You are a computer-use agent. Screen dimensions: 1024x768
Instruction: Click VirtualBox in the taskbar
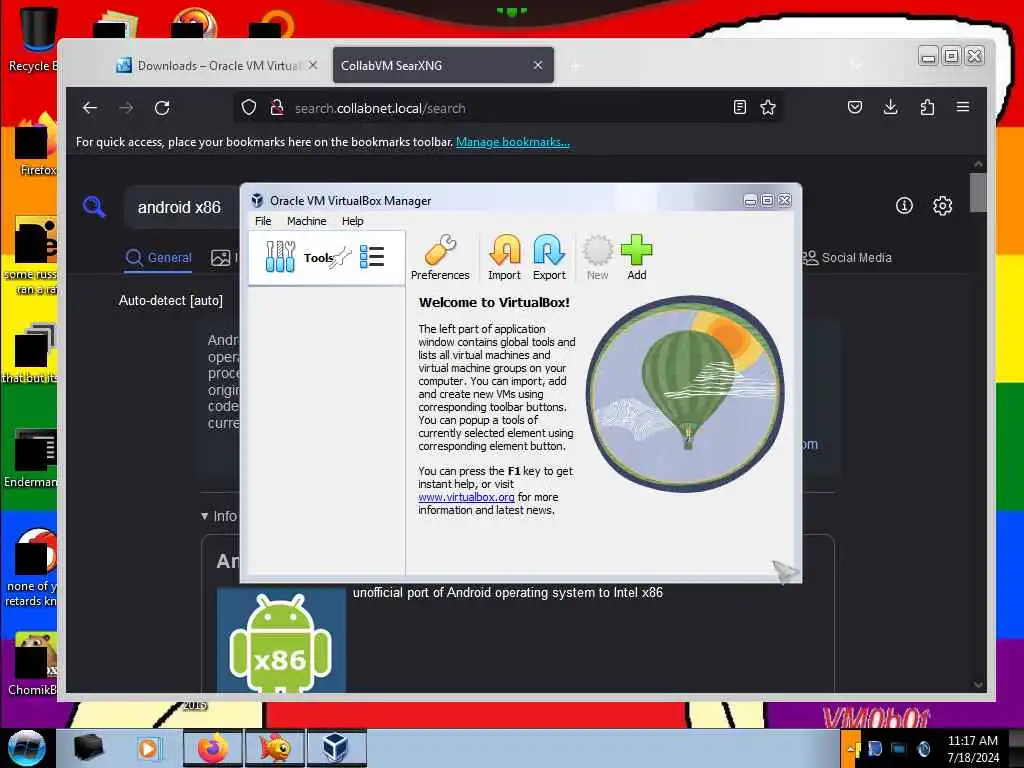pyautogui.click(x=336, y=748)
